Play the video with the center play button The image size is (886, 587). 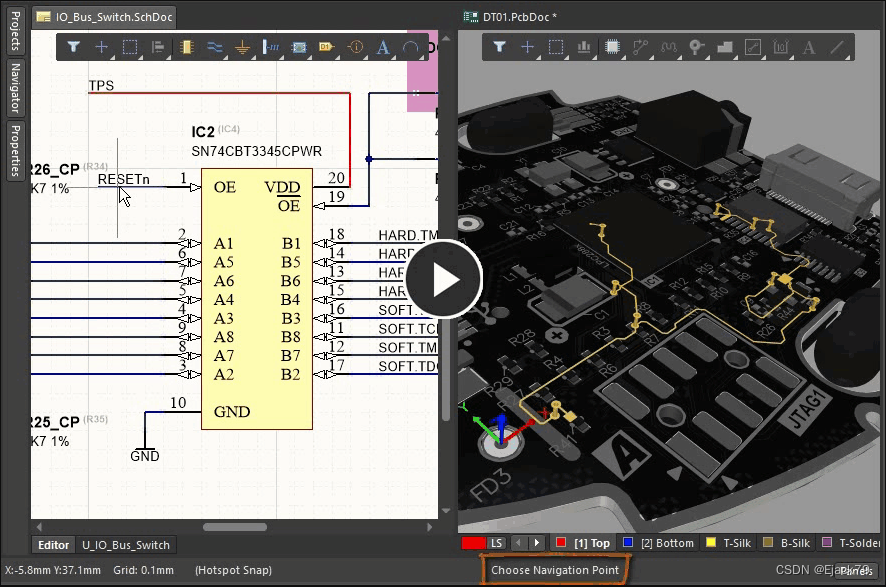(443, 280)
